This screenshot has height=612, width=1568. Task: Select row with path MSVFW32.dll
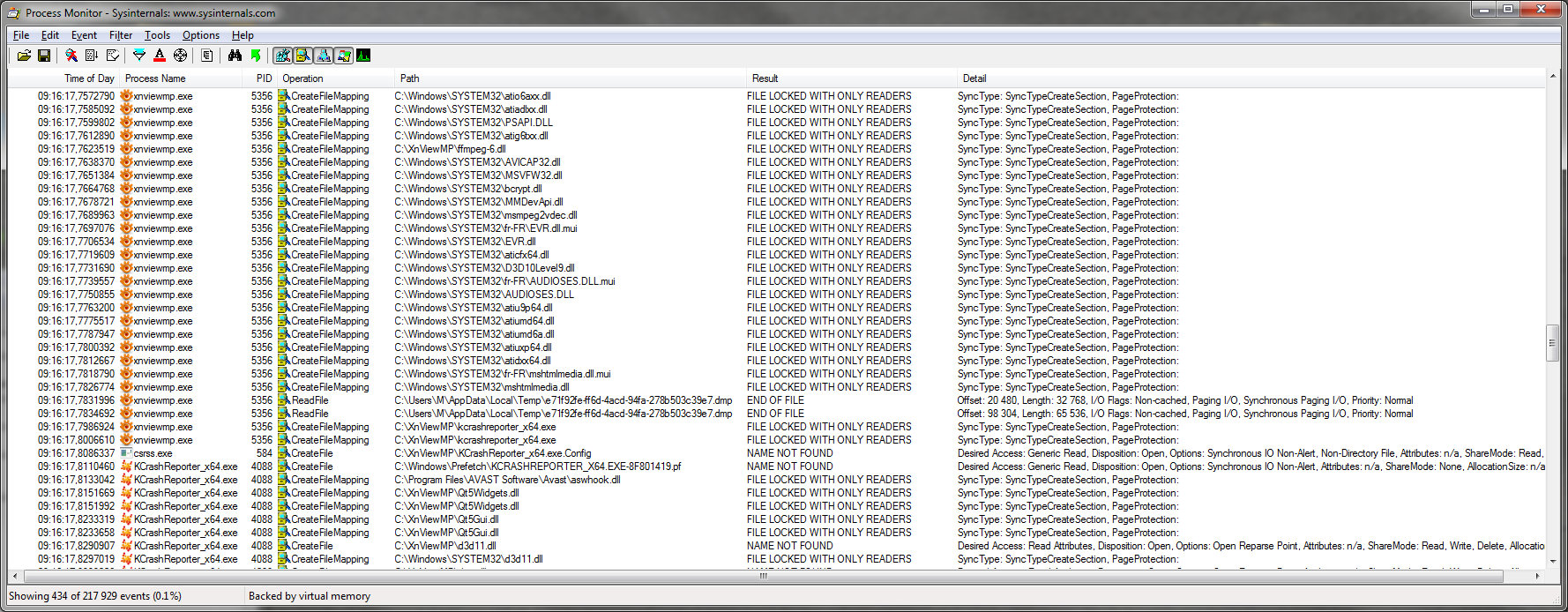776,175
